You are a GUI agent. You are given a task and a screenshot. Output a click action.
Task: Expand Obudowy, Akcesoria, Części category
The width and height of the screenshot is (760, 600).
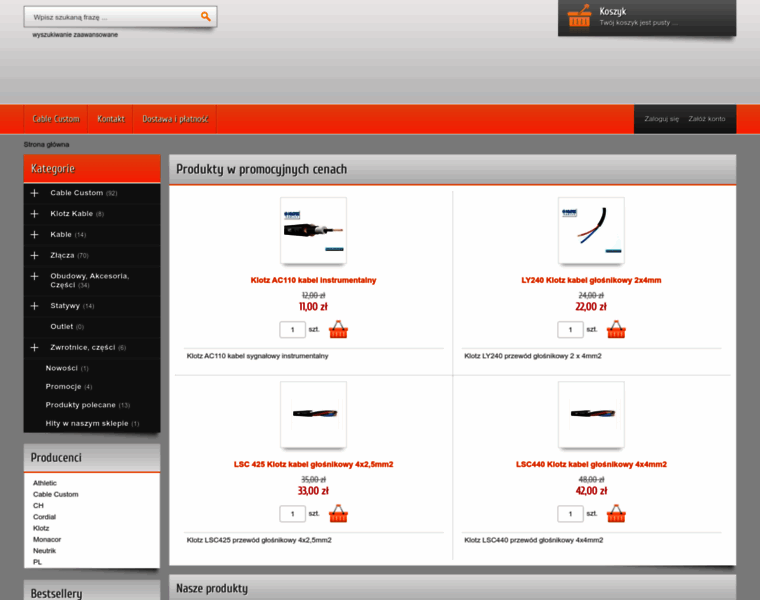click(x=34, y=276)
